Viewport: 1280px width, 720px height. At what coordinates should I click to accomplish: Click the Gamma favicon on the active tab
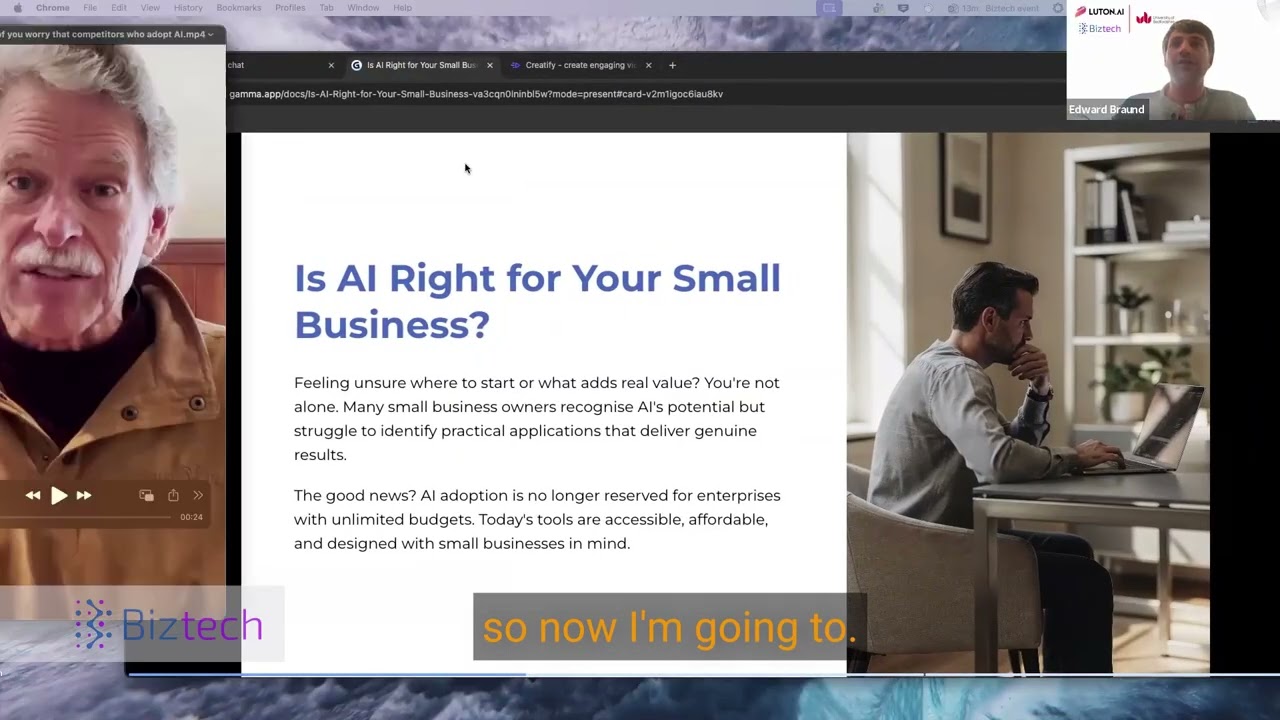[357, 65]
